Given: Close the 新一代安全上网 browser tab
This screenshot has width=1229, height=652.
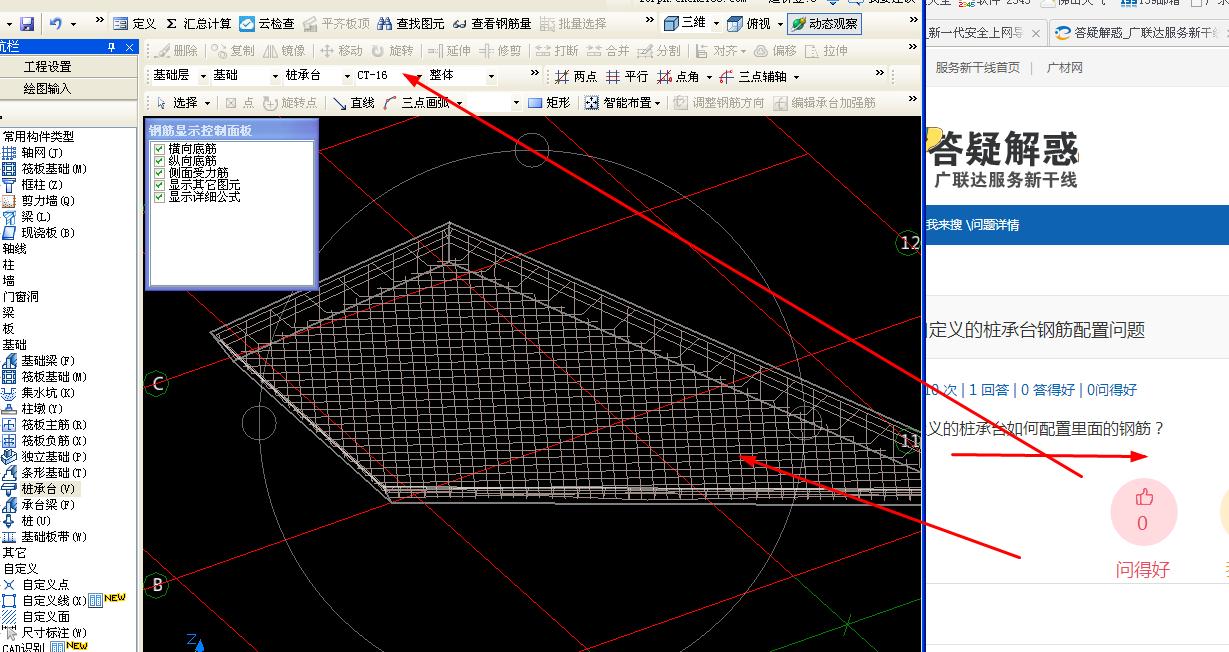Looking at the screenshot, I should [x=1035, y=33].
